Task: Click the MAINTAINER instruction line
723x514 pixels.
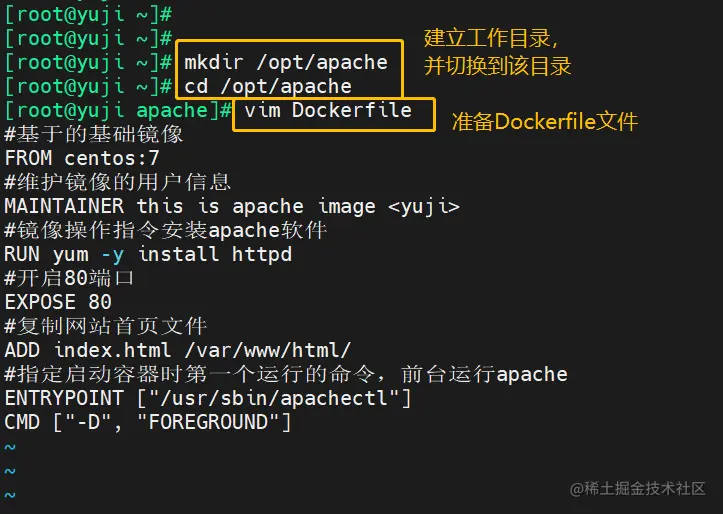Action: coord(232,206)
